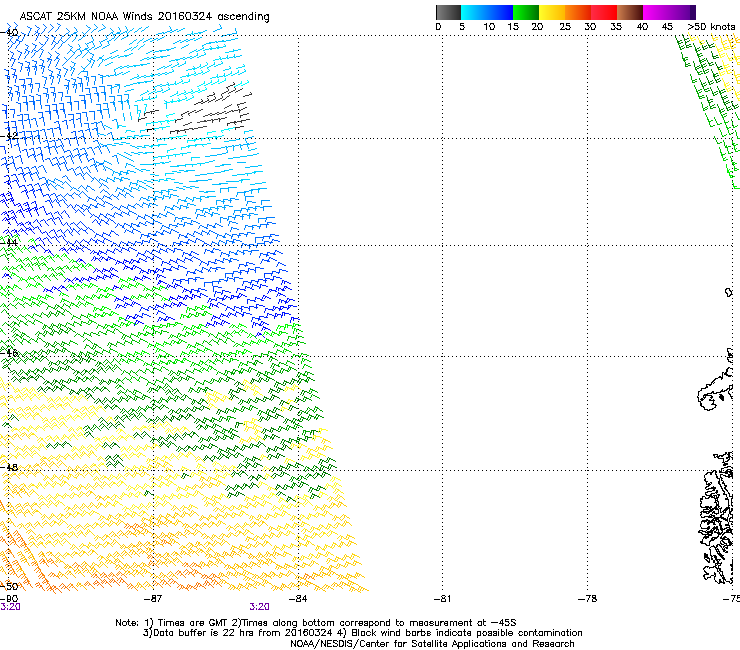Click the note line starting "3)Data buffer is 22 hrs"
Viewport: 740px width, 650px height.
(x=362, y=633)
